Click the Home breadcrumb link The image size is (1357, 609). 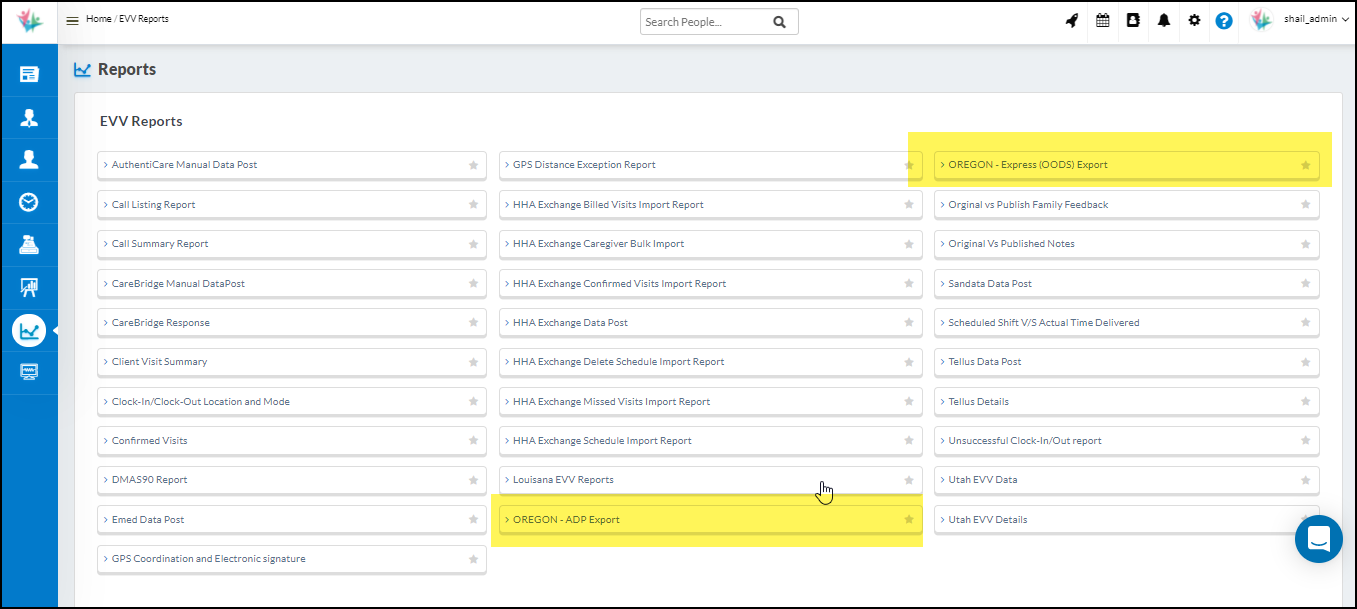98,19
